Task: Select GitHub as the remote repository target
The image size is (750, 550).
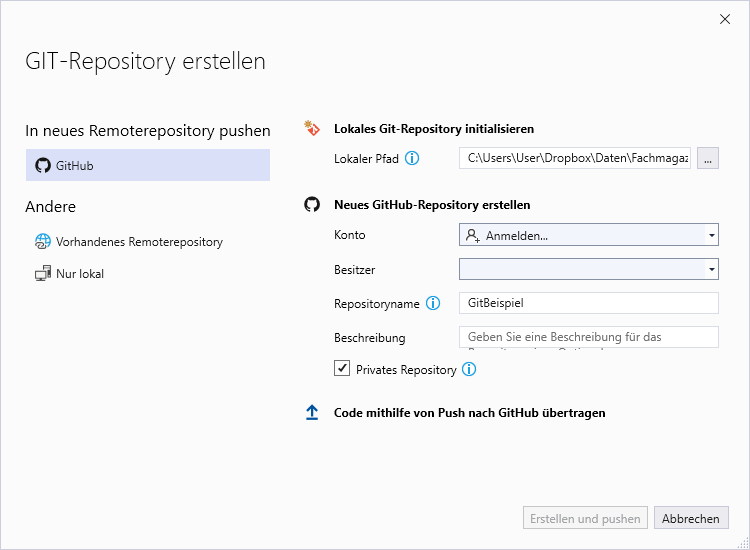Action: [148, 165]
